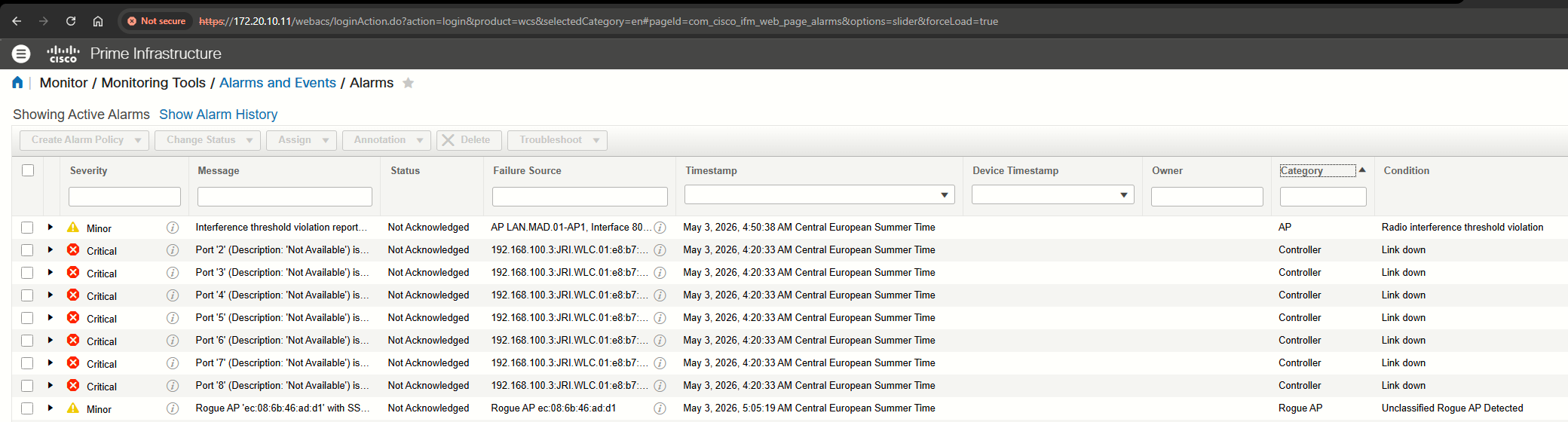Check the Port '3' alarm row

click(x=27, y=273)
